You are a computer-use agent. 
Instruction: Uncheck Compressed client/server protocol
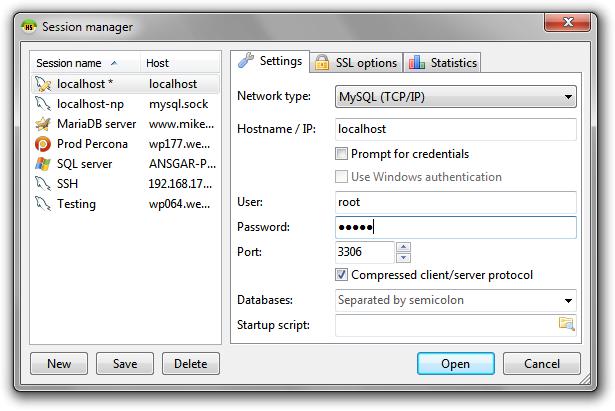341,275
